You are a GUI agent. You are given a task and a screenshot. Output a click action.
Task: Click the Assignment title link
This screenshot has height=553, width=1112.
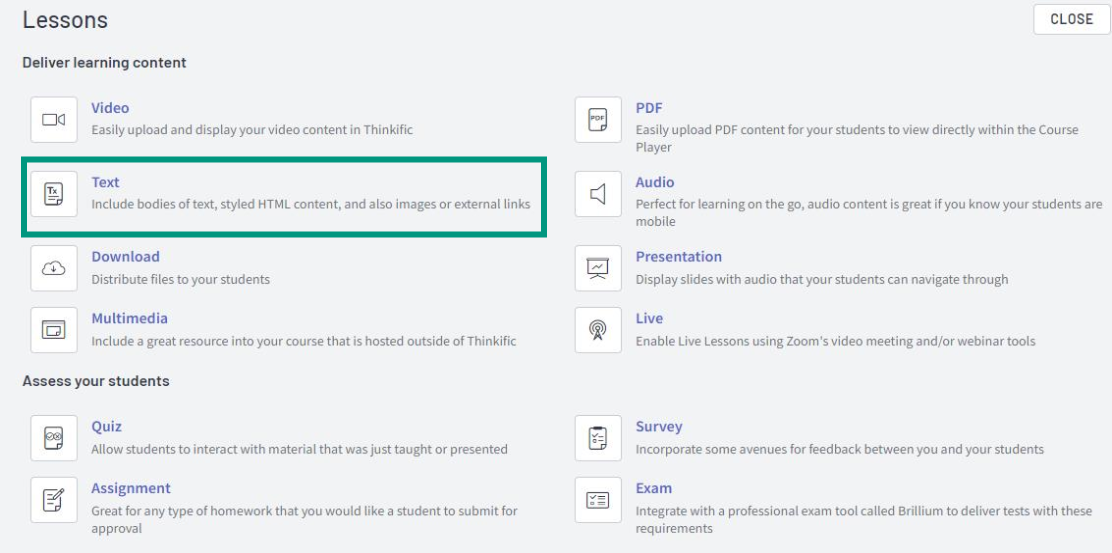tap(130, 488)
